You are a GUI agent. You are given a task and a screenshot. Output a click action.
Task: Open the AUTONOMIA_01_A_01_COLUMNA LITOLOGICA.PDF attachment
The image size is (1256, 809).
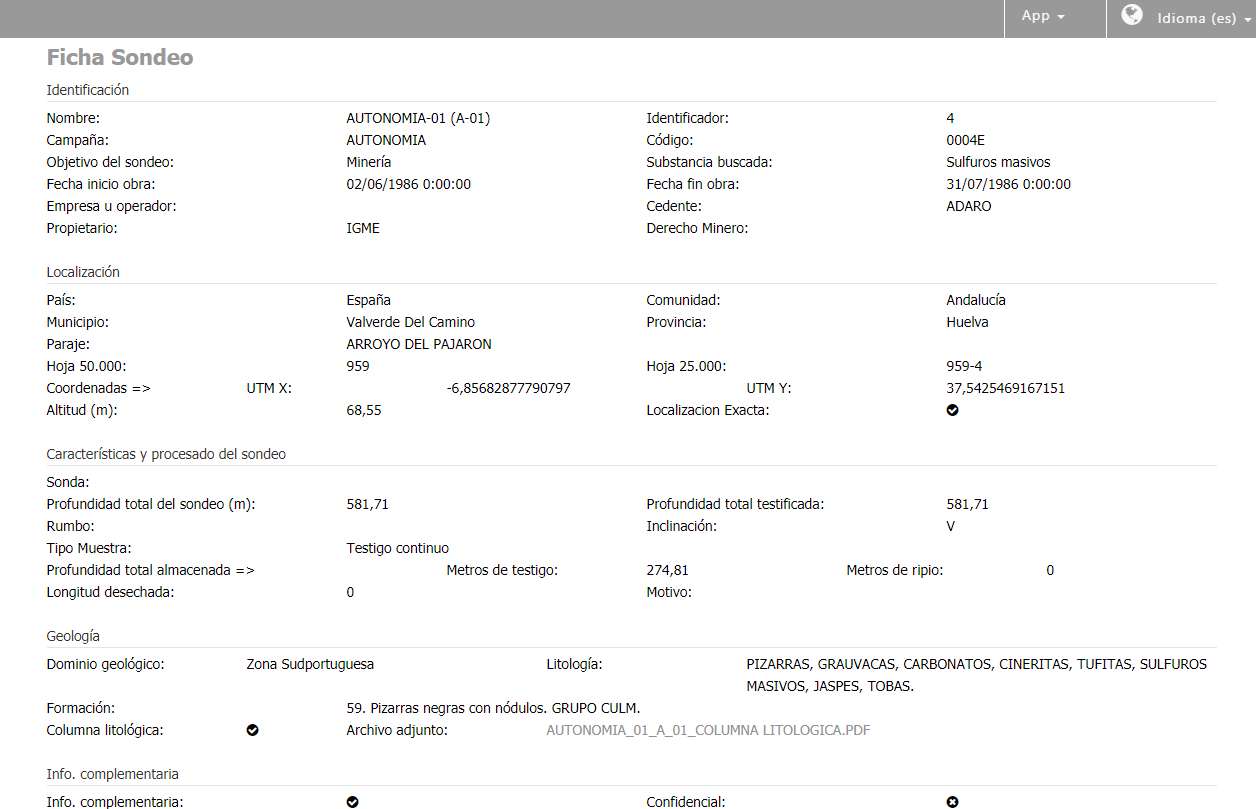point(707,730)
